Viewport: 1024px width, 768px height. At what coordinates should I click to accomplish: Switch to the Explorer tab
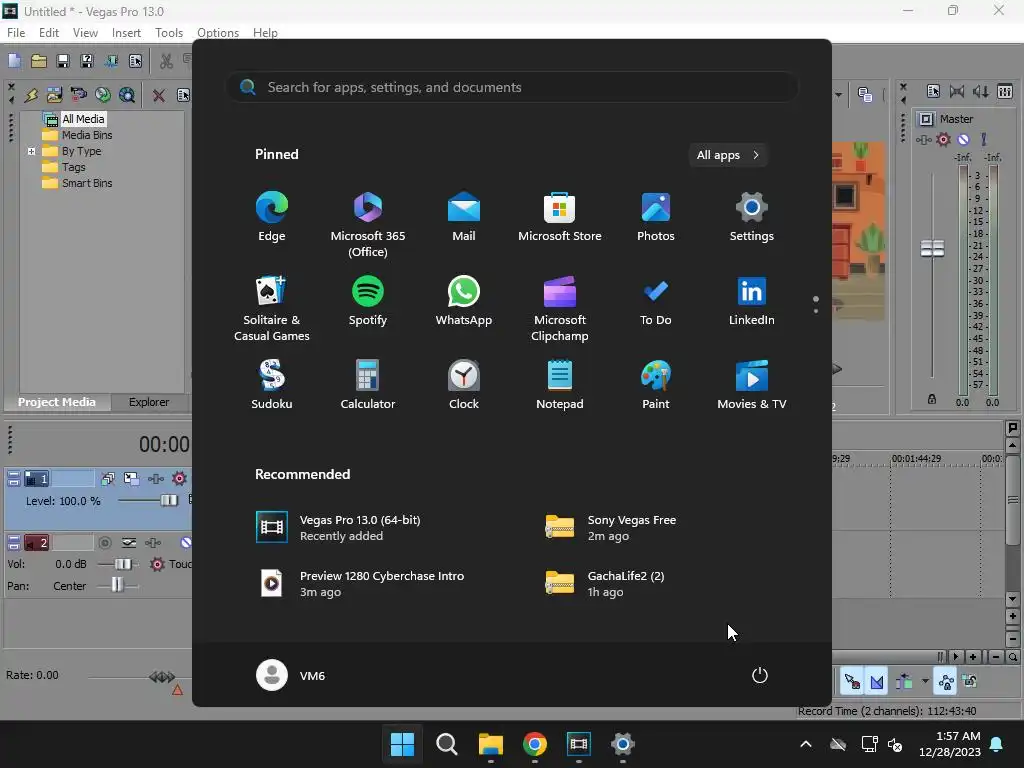[149, 402]
